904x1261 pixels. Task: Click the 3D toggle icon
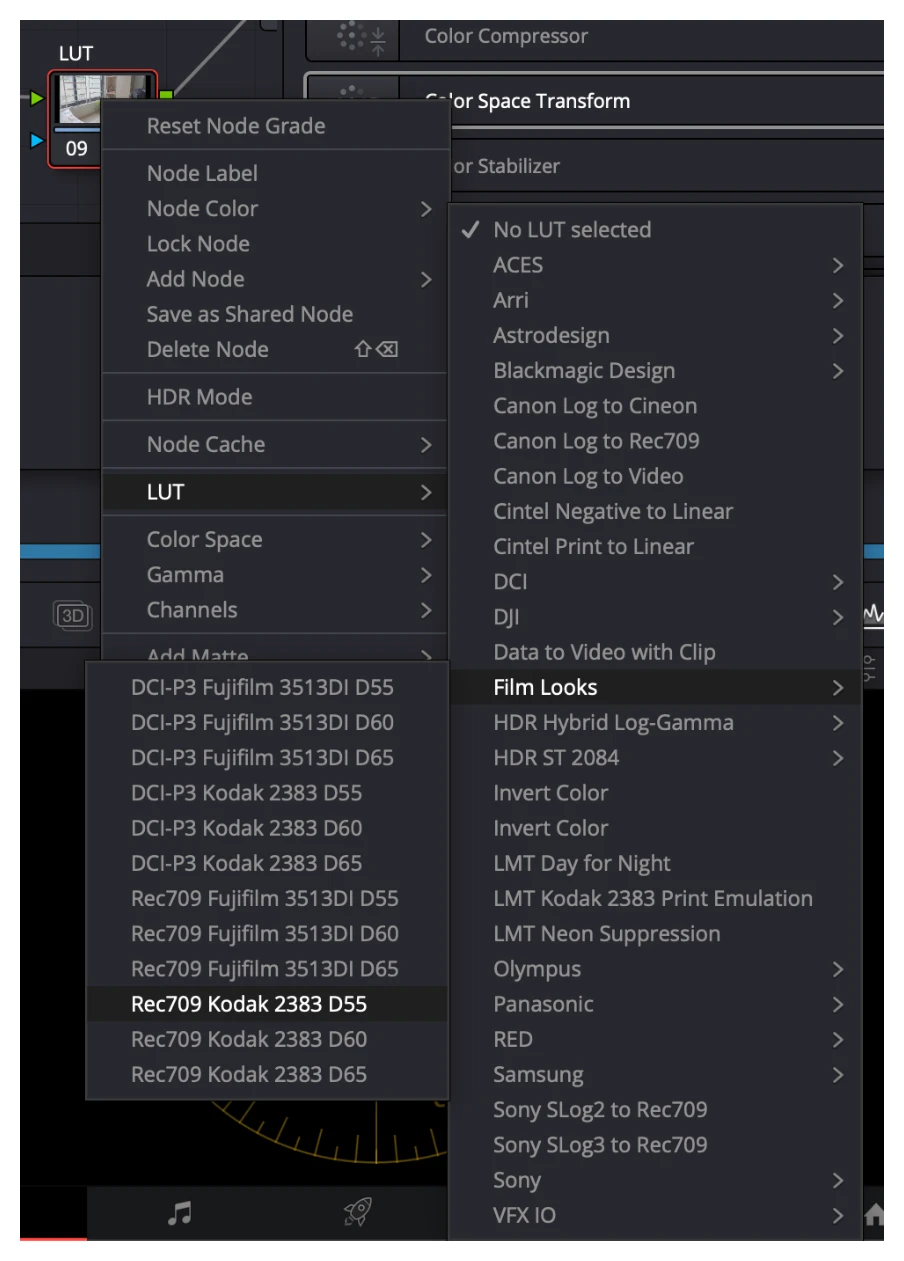pyautogui.click(x=72, y=616)
